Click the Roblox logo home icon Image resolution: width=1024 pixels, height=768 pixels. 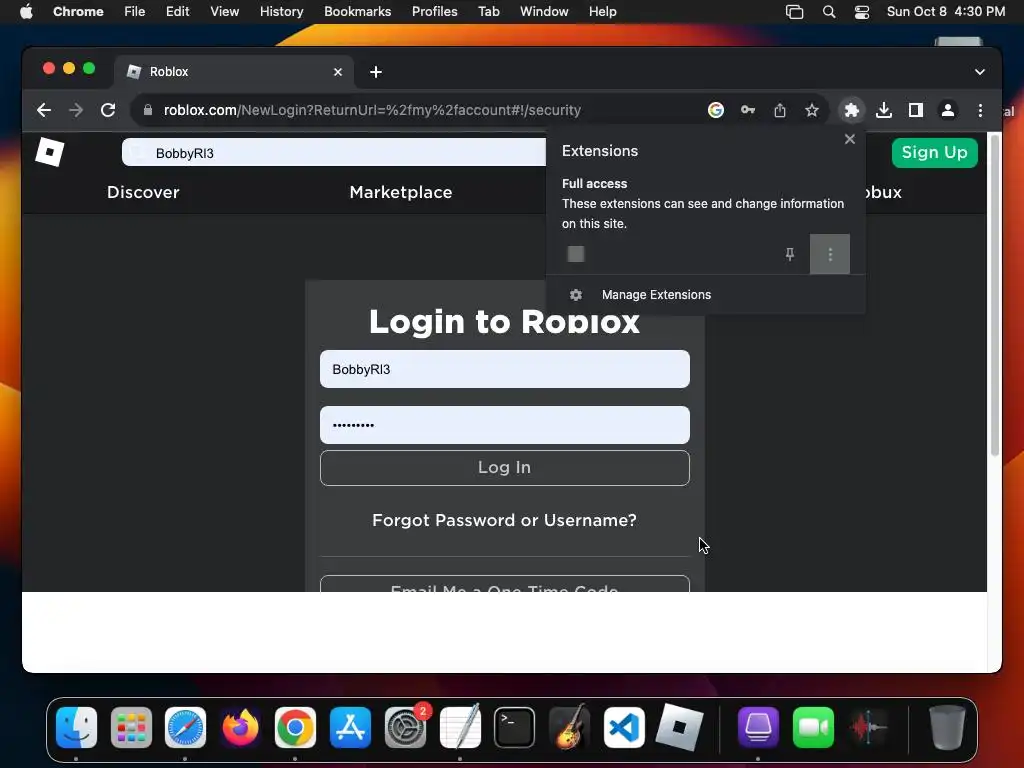[x=50, y=152]
